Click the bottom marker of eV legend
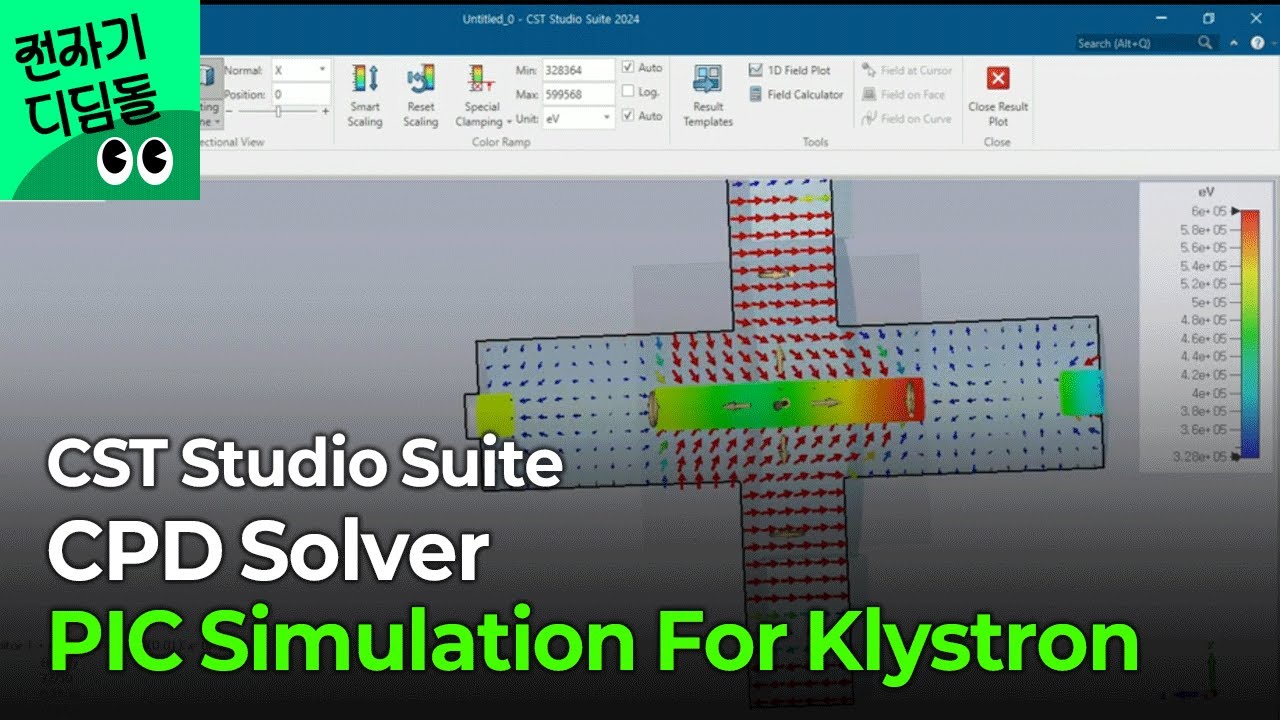Image resolution: width=1280 pixels, height=720 pixels. pyautogui.click(x=1235, y=456)
